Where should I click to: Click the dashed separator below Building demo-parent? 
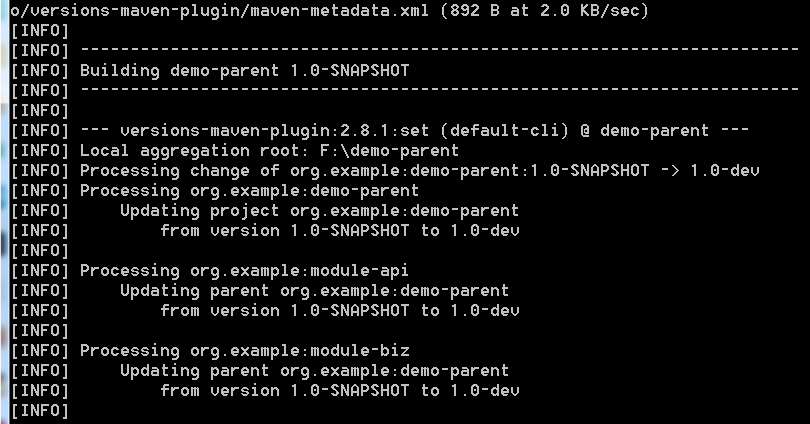(x=418, y=90)
